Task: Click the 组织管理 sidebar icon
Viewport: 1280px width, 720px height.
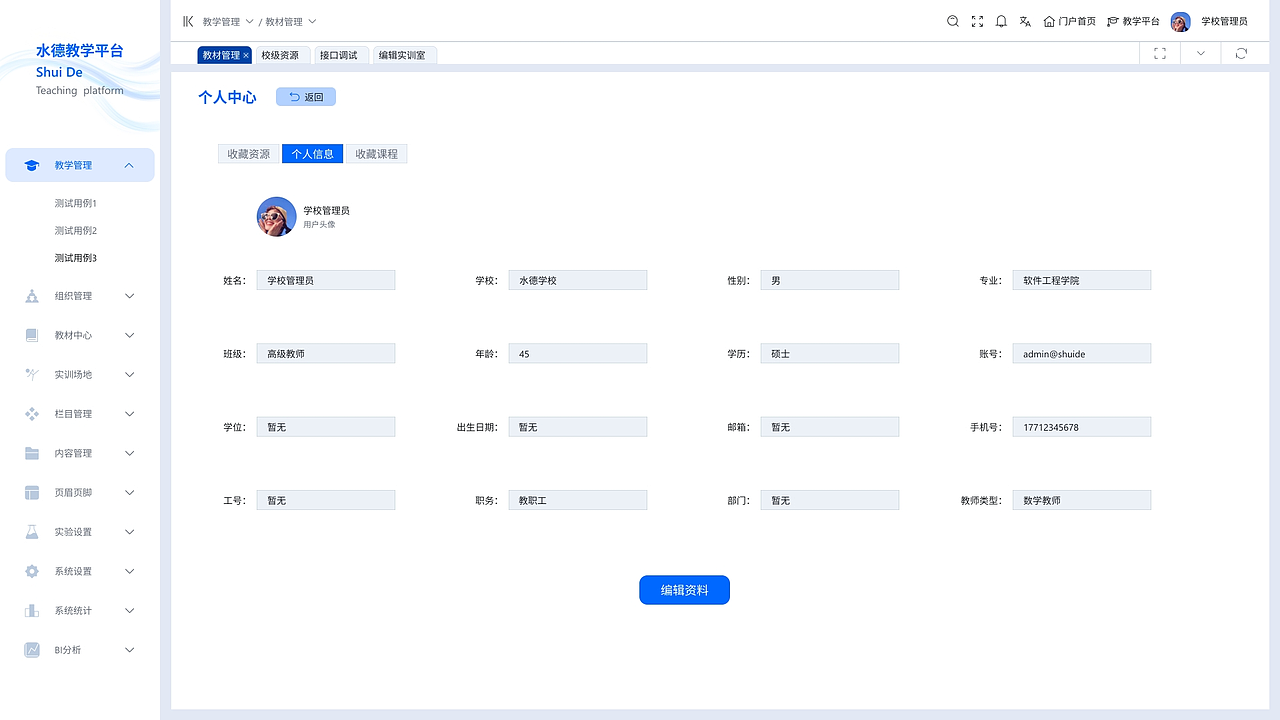Action: click(x=32, y=296)
